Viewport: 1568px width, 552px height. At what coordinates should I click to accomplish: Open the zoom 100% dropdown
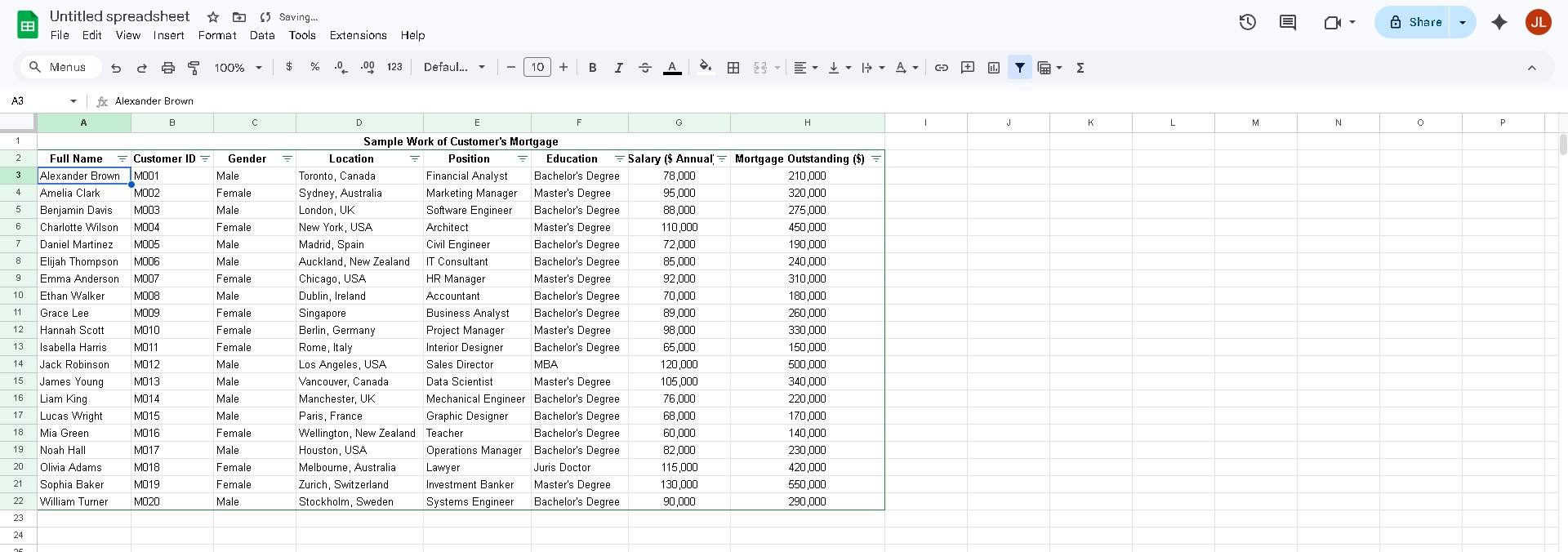(238, 68)
